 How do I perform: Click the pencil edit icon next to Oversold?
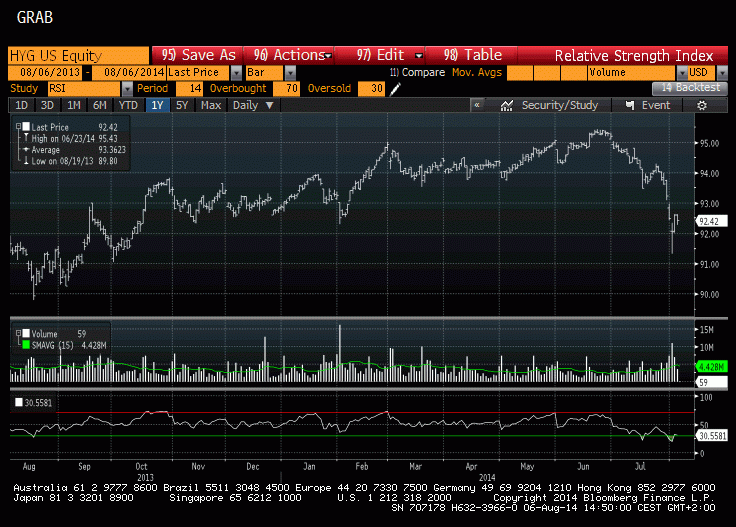[395, 89]
